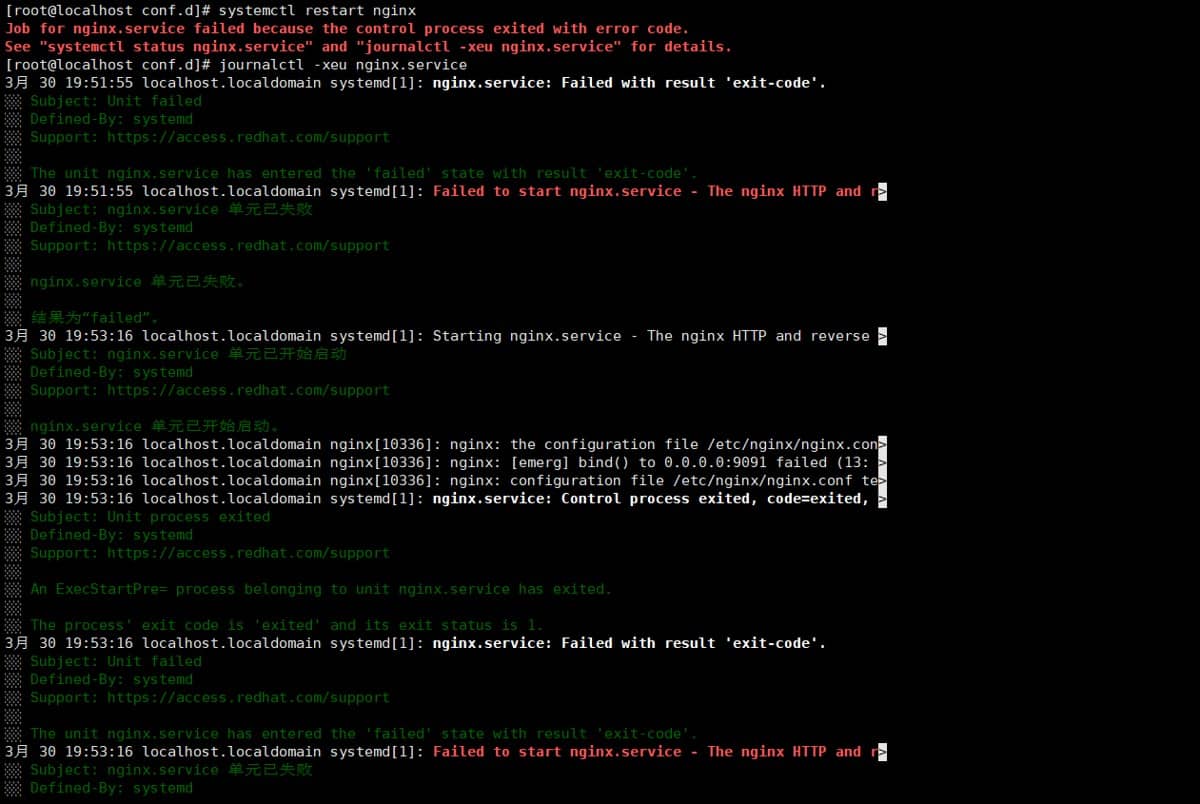
Task: Click the truncation arrow ending the bind() line
Action: [882, 462]
